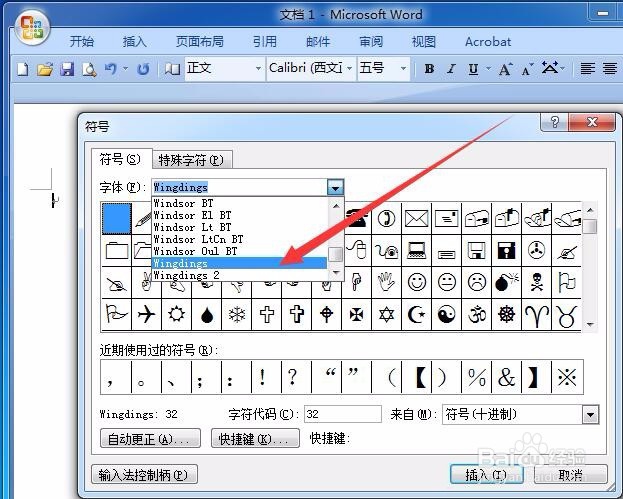Center text alignment icon
Image resolution: width=623 pixels, height=499 pixels.
click(x=610, y=69)
